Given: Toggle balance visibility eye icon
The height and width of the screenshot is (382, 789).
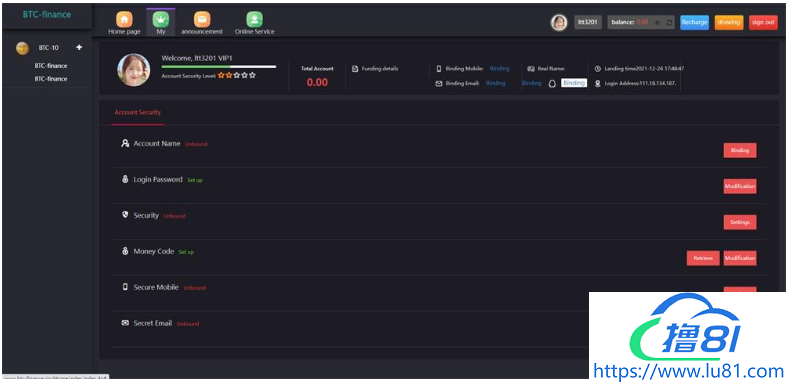Looking at the screenshot, I should pos(657,23).
